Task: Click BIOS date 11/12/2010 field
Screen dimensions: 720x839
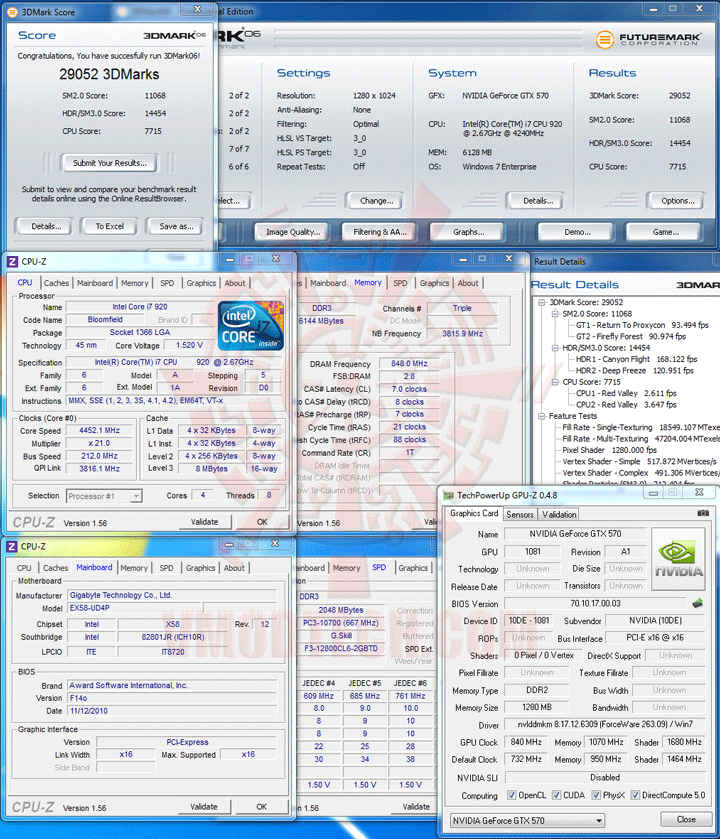Action: [172, 711]
